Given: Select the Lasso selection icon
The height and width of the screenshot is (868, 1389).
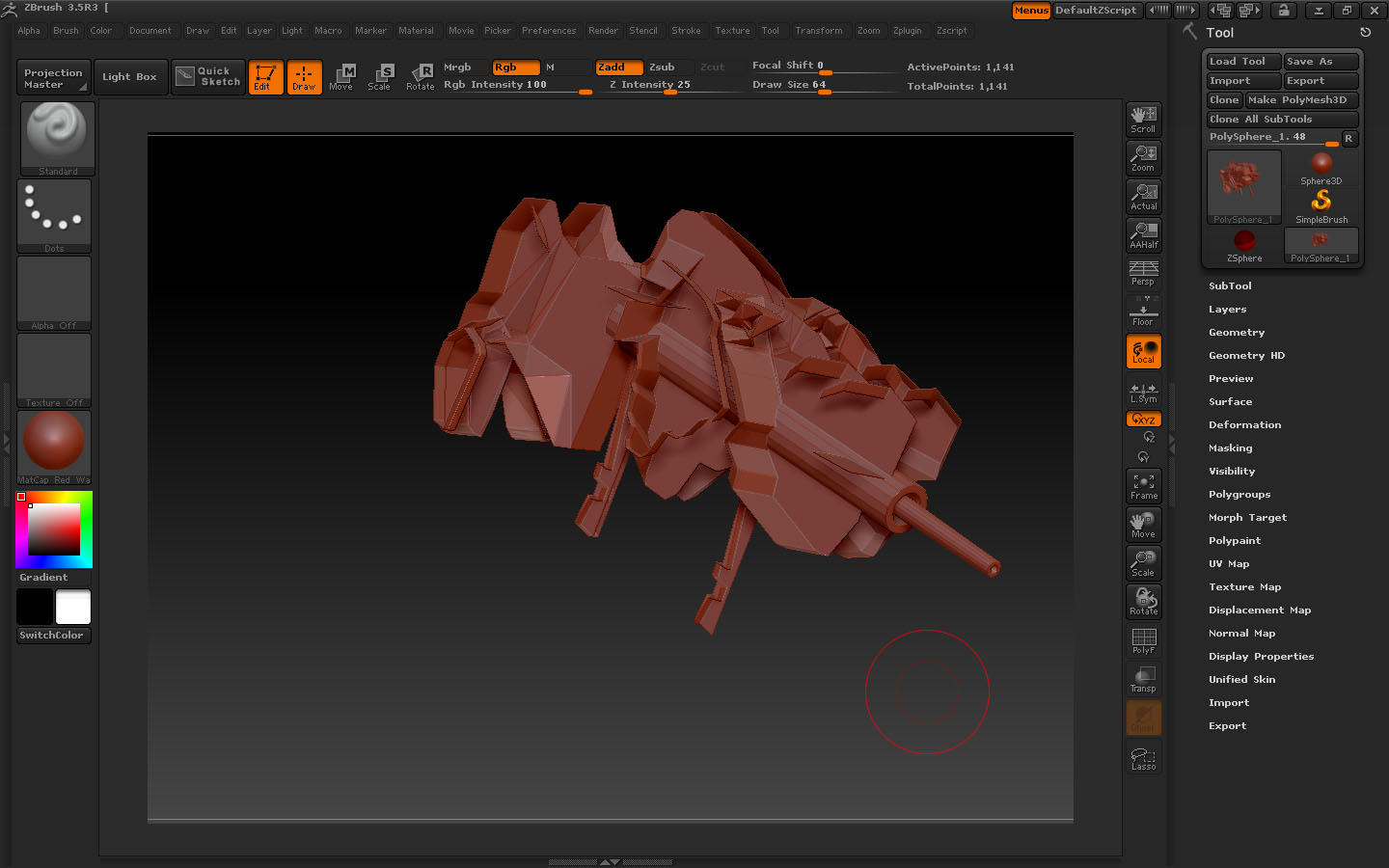Looking at the screenshot, I should coord(1143,758).
